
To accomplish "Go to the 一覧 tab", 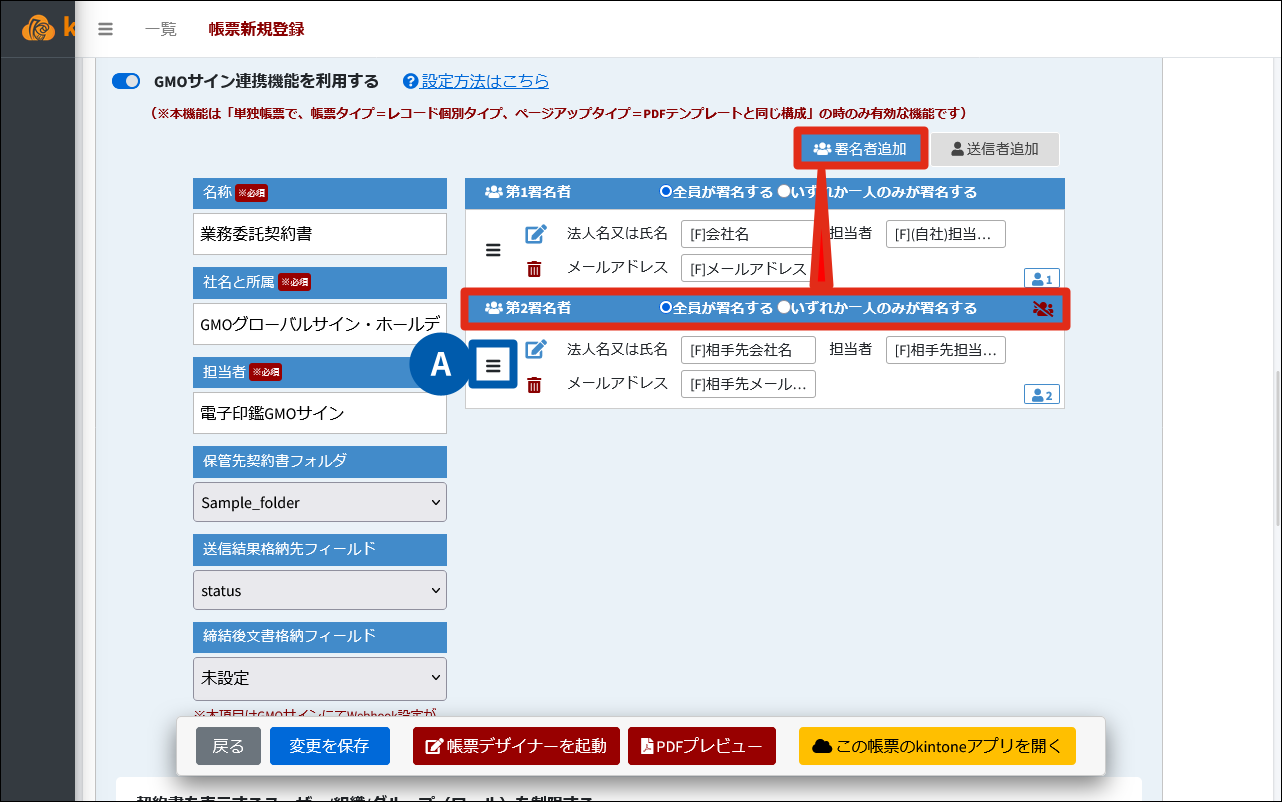I will [x=160, y=29].
